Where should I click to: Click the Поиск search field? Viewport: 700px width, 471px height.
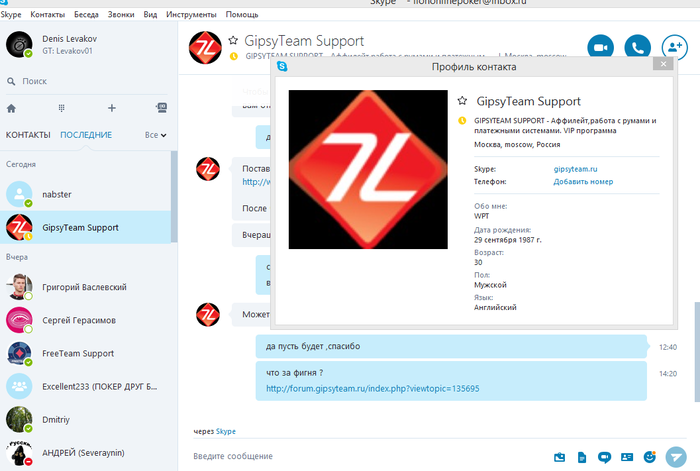tap(87, 81)
